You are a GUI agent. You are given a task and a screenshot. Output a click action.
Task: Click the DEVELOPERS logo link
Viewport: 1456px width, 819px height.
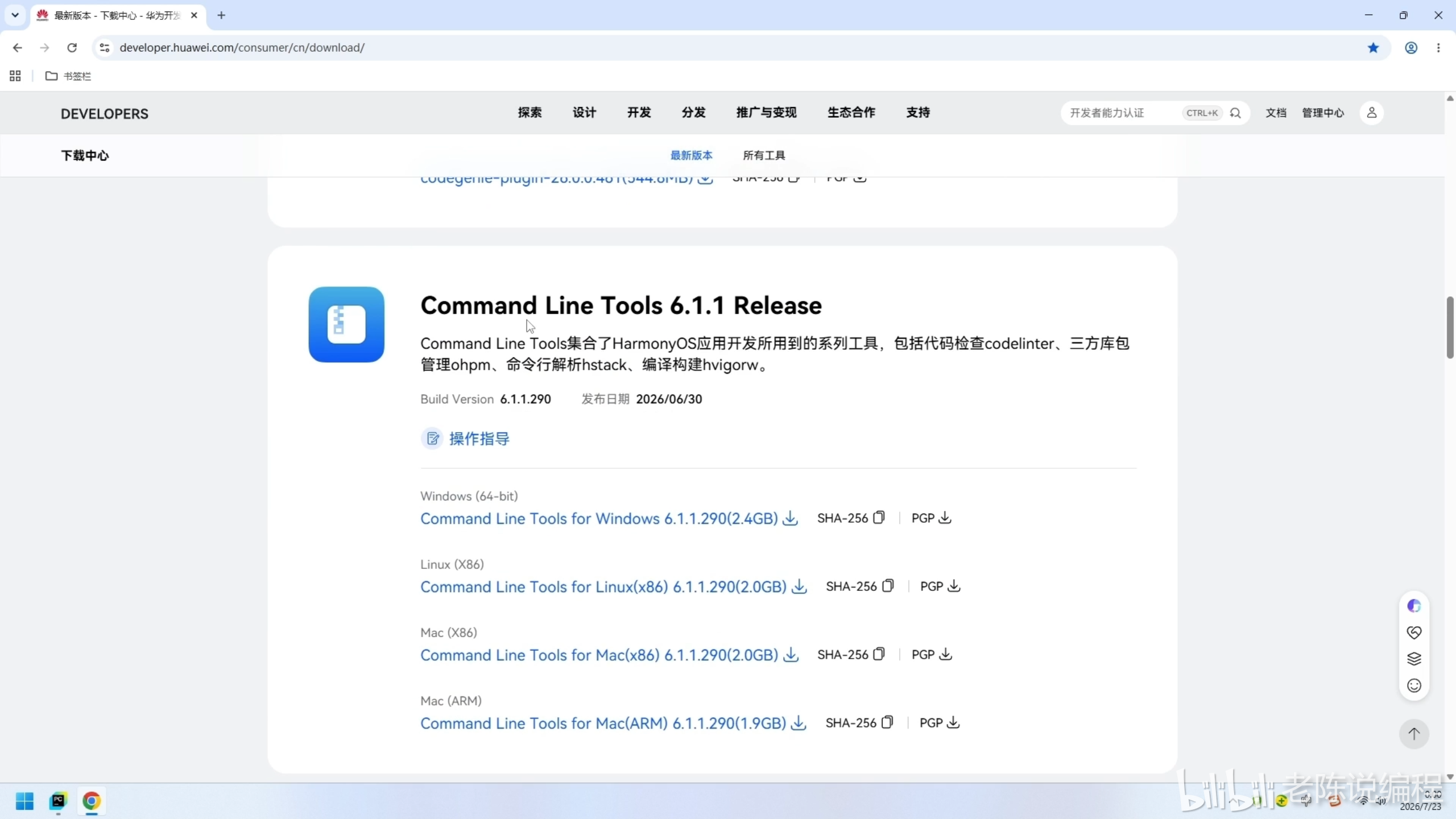(x=105, y=114)
